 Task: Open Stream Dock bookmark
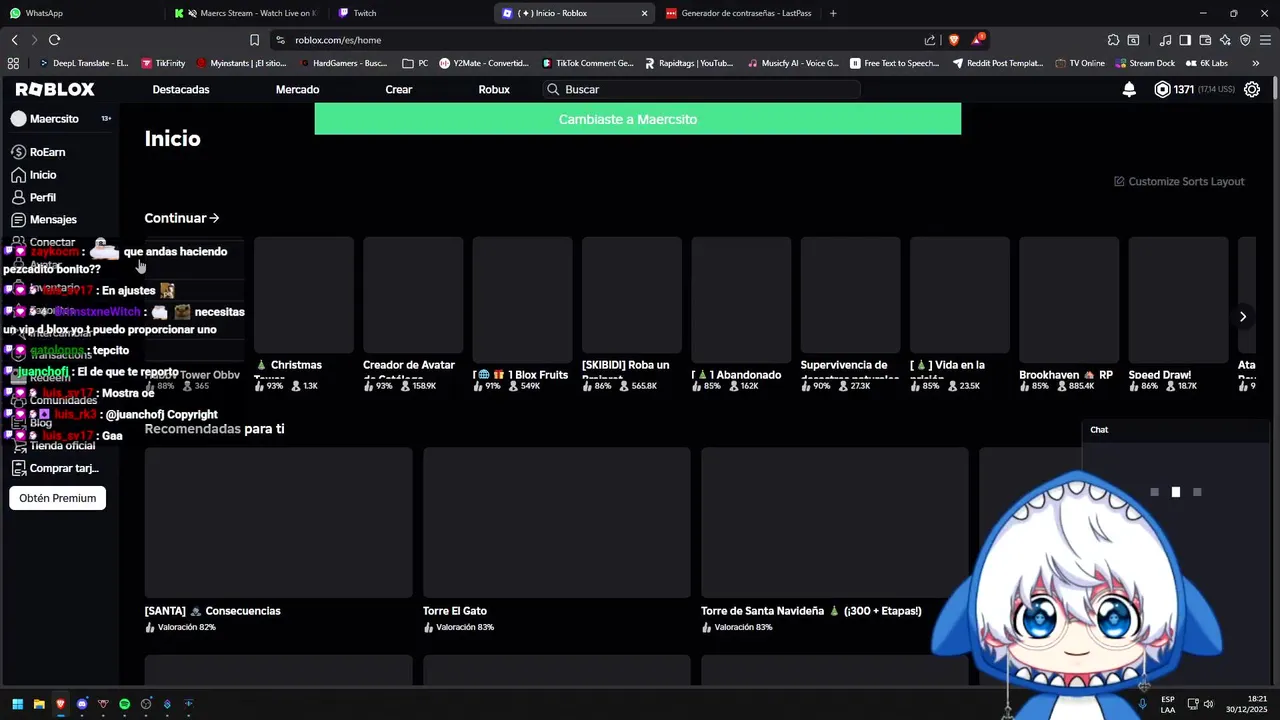pyautogui.click(x=1145, y=63)
